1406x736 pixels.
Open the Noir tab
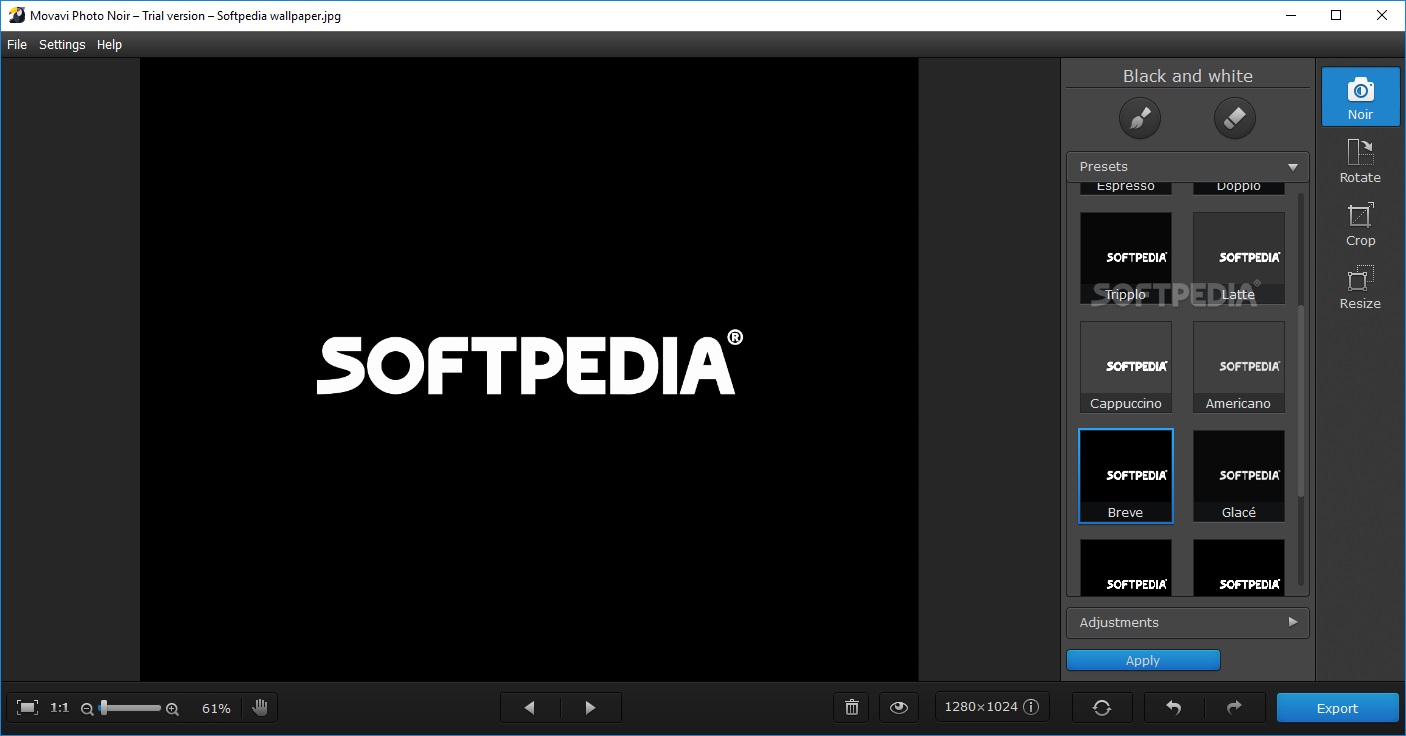(x=1360, y=97)
